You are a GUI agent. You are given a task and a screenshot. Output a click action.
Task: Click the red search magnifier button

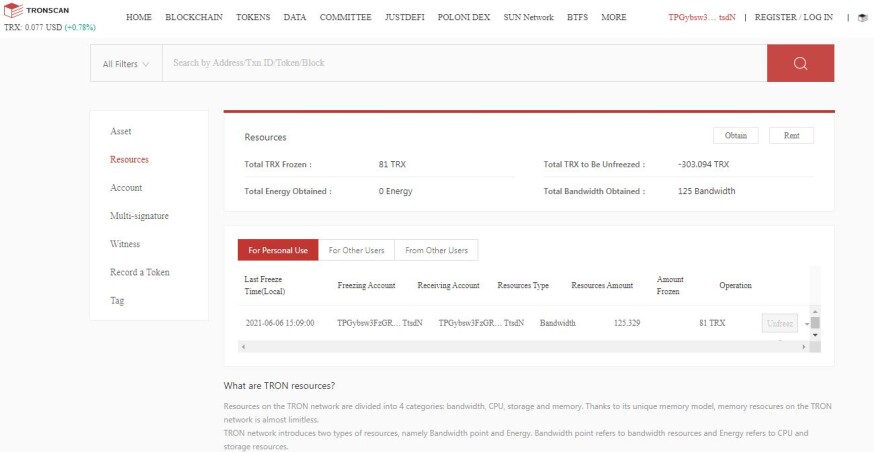800,63
